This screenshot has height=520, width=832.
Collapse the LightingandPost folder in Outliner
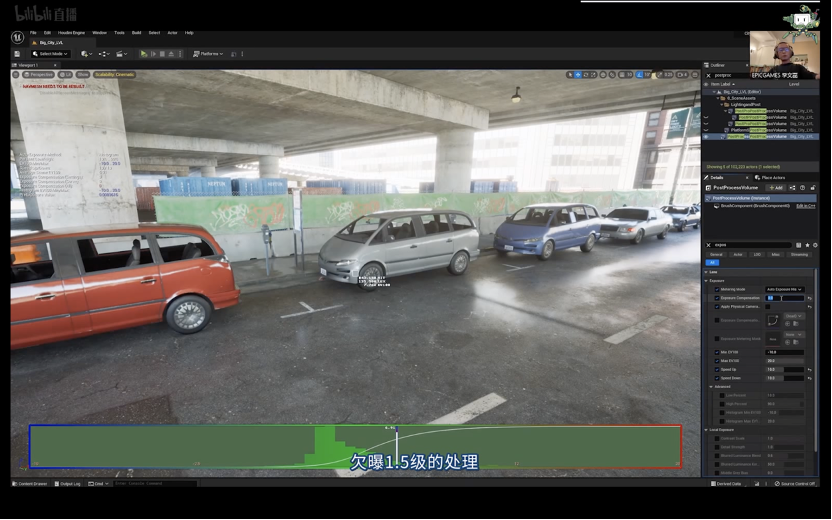(x=722, y=105)
